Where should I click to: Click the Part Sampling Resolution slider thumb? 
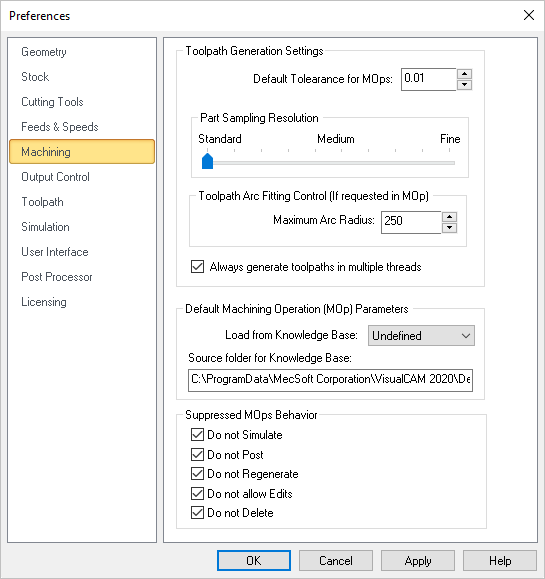point(208,161)
